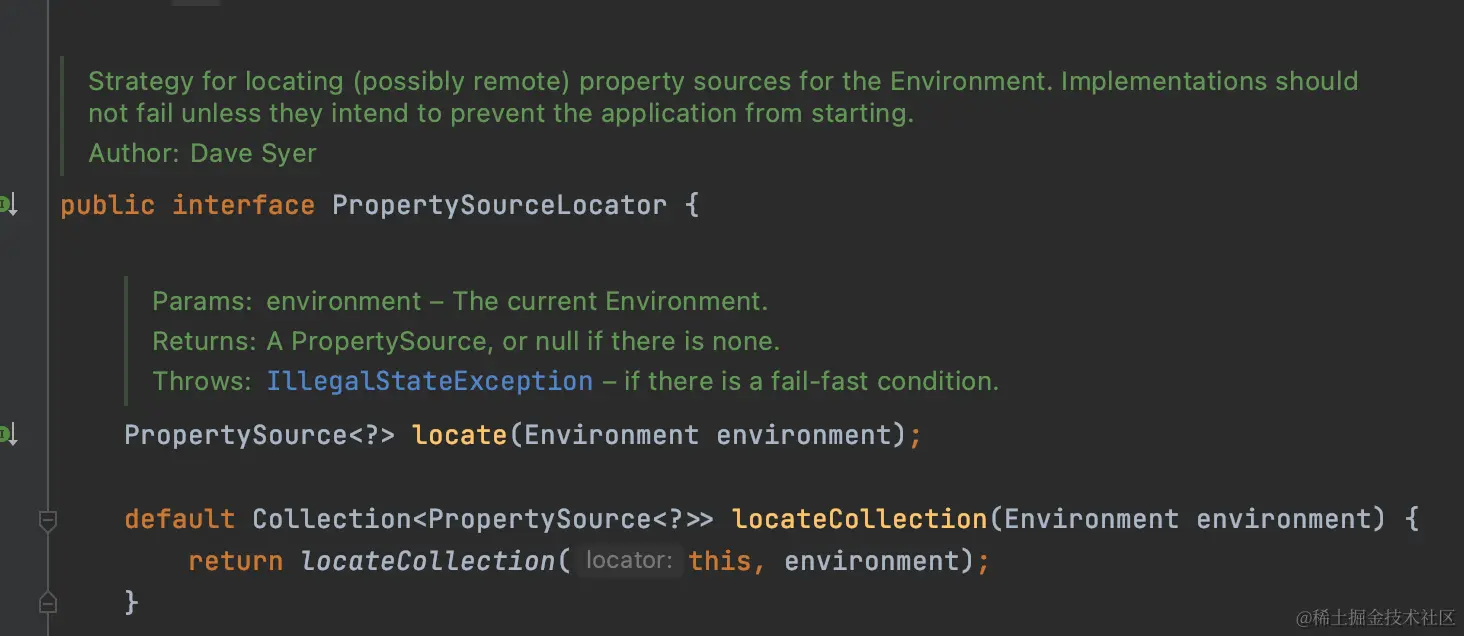The width and height of the screenshot is (1464, 636).
Task: Click the PropertySourceLocator interface name
Action: (x=500, y=205)
